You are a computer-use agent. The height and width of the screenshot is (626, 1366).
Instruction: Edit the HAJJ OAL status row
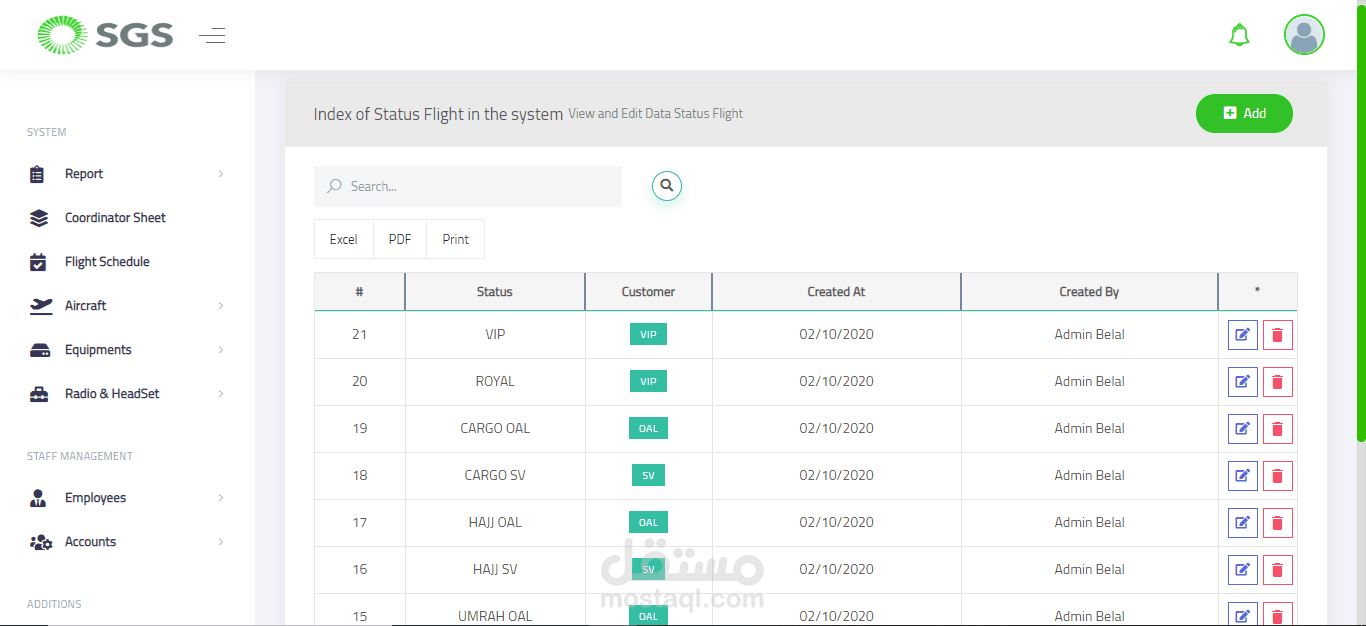point(1242,523)
